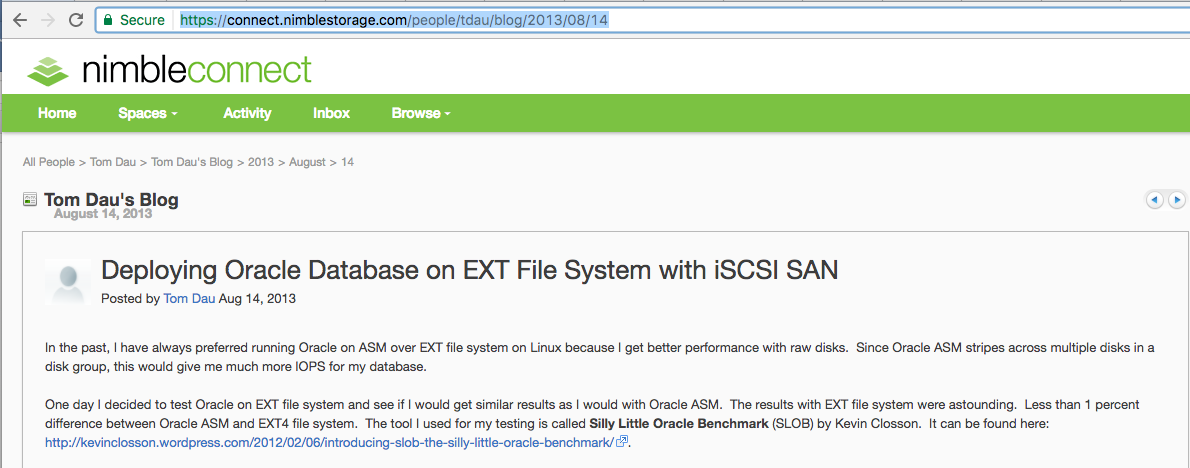Screen dimensions: 1190x468
Task: Reload the page with refresh icon
Action: click(76, 20)
